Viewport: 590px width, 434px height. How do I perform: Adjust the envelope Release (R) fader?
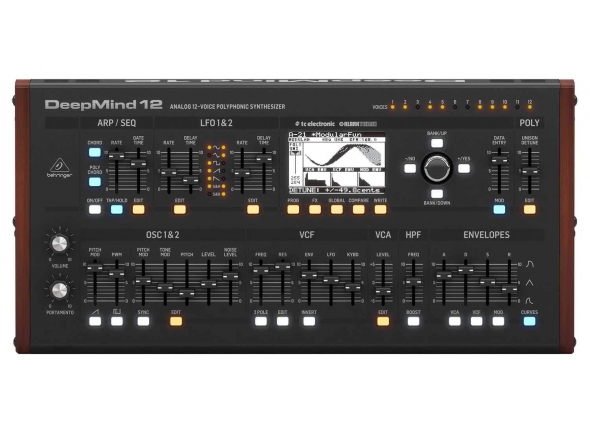[x=509, y=289]
